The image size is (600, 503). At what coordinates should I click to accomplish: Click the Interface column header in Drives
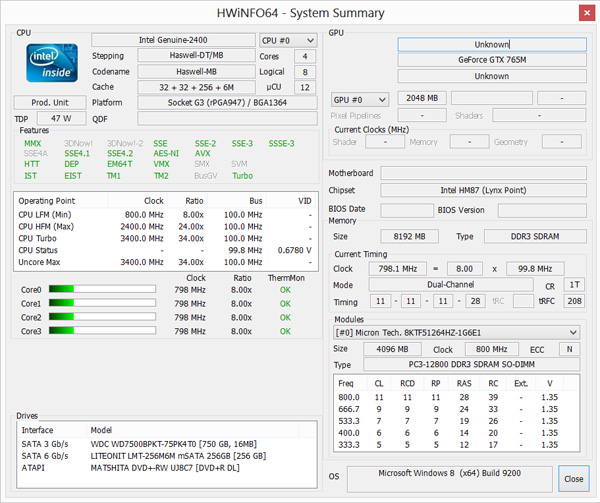point(52,430)
